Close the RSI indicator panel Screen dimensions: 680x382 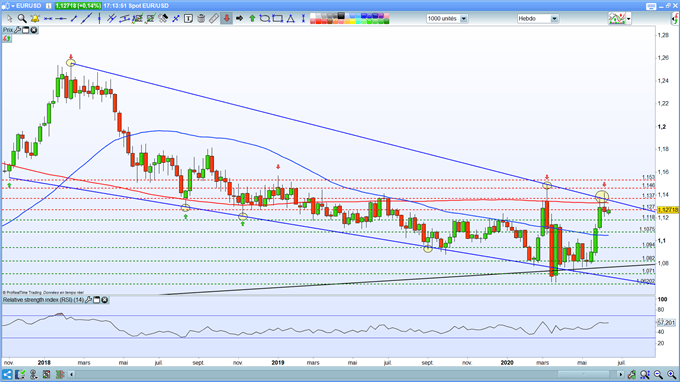(105, 300)
